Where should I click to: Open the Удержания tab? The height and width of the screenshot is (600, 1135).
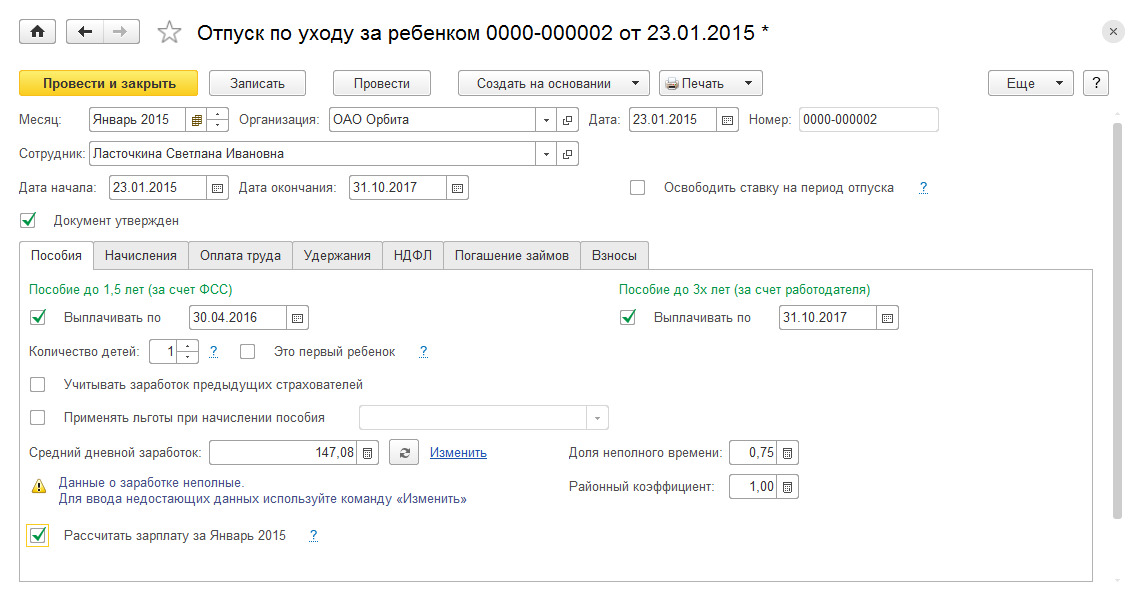coord(337,255)
